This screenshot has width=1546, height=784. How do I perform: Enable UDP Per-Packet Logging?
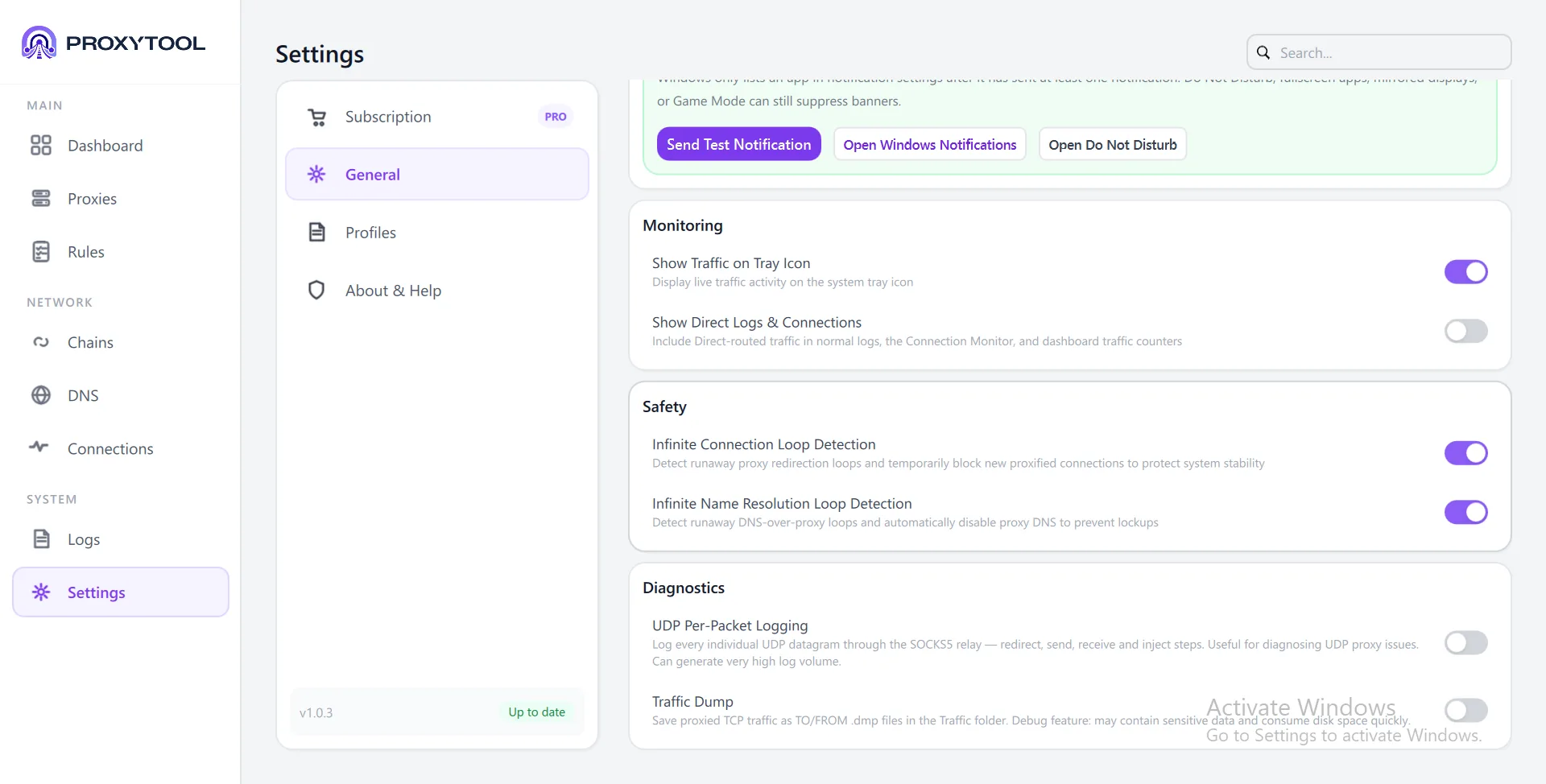1465,642
